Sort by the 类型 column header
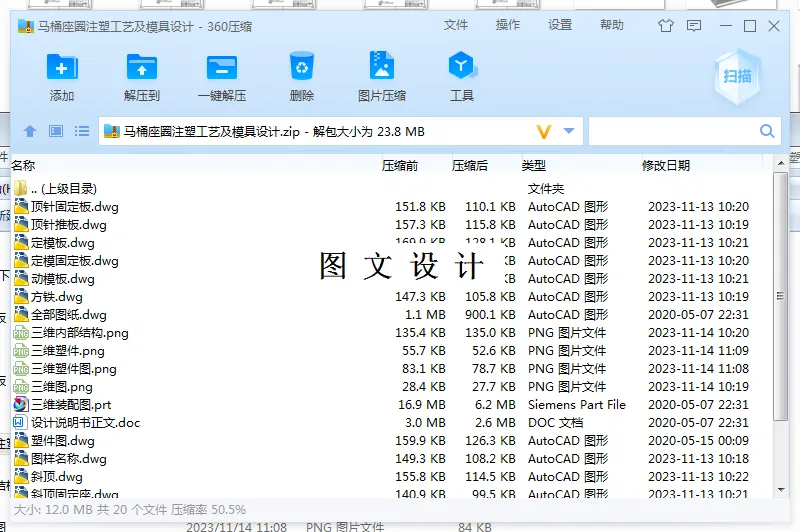 pyautogui.click(x=534, y=165)
